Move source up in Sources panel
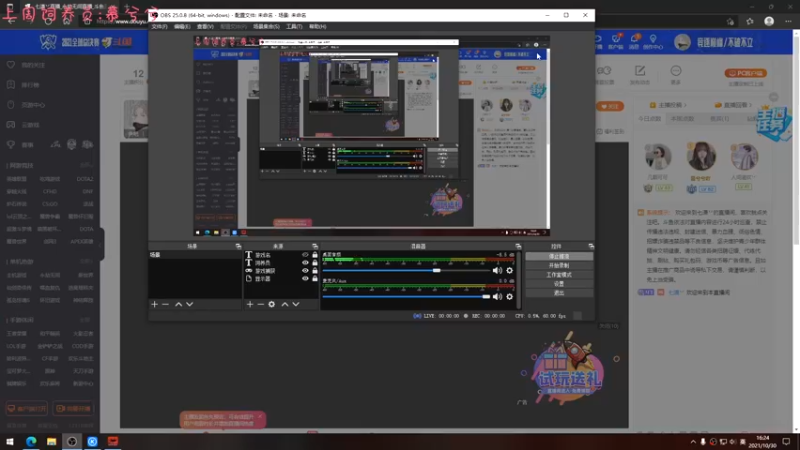Viewport: 800px width, 450px height. pos(285,304)
